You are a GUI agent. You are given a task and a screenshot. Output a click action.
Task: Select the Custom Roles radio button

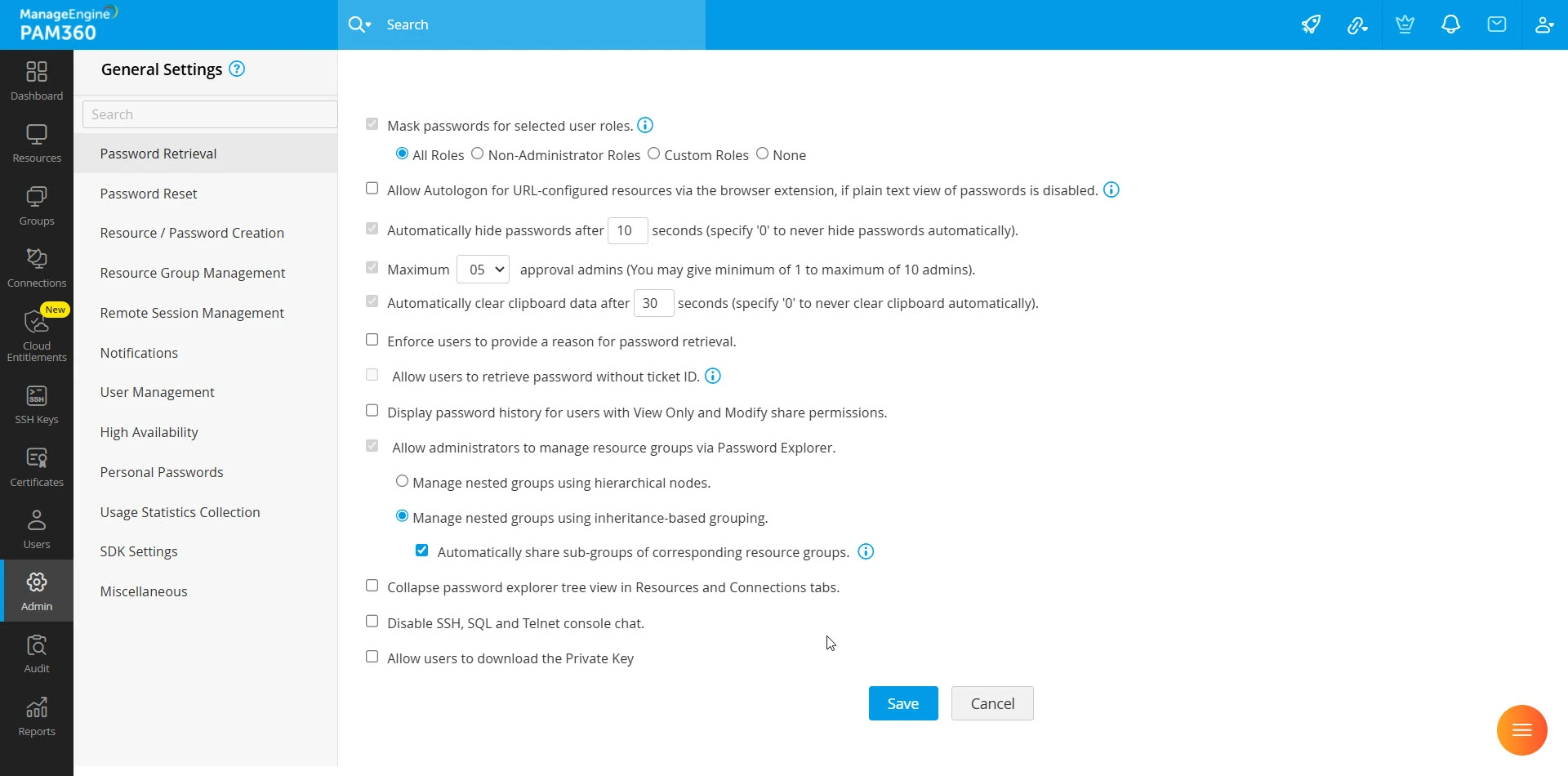pos(654,154)
